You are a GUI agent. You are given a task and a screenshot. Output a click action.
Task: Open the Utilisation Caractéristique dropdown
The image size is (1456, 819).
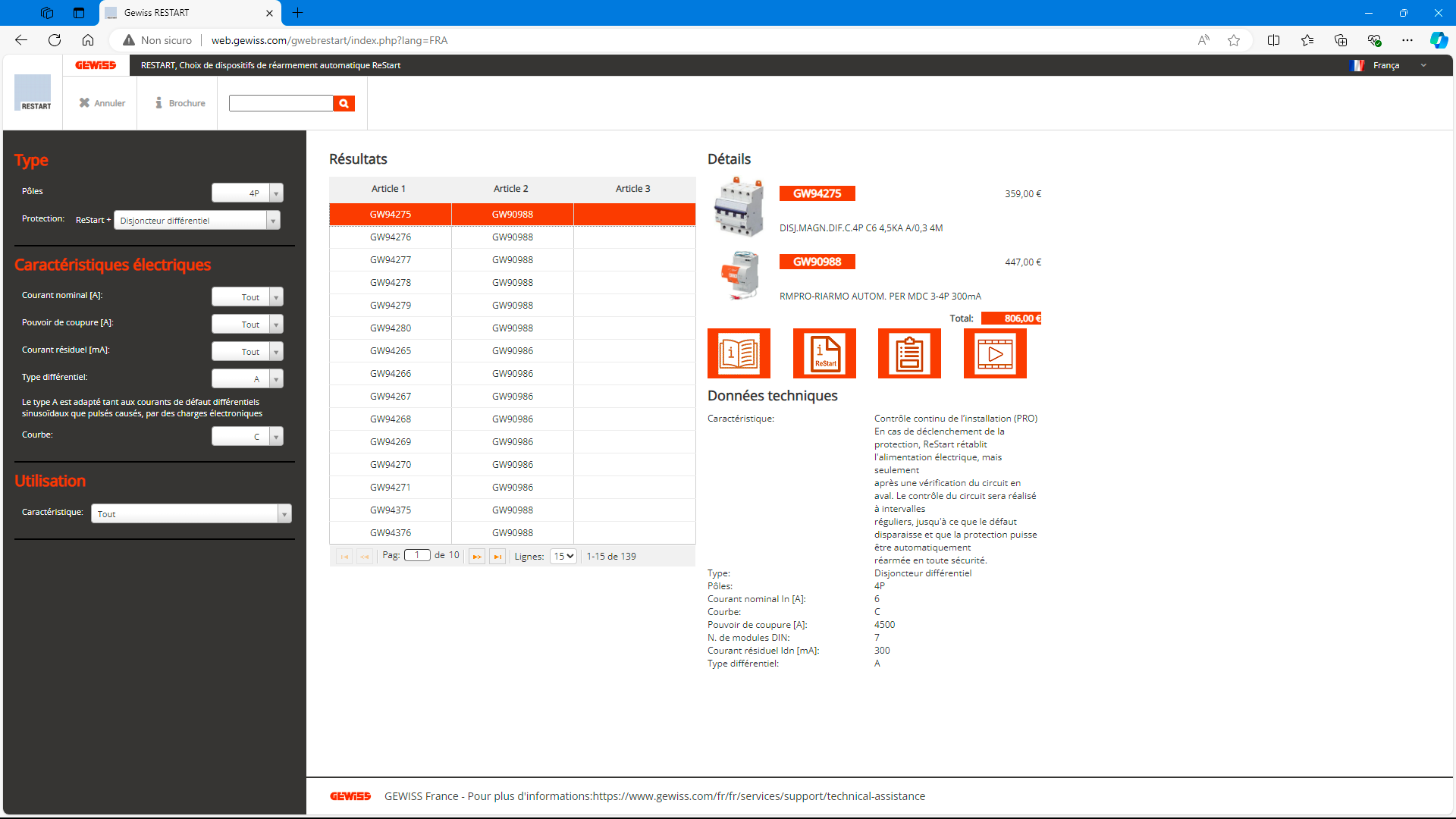[191, 513]
